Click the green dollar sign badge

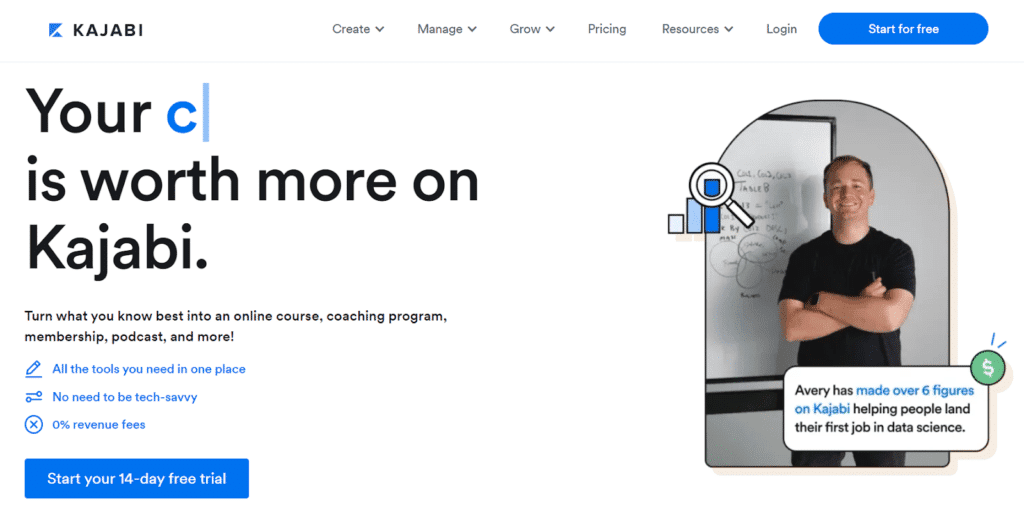(x=987, y=368)
